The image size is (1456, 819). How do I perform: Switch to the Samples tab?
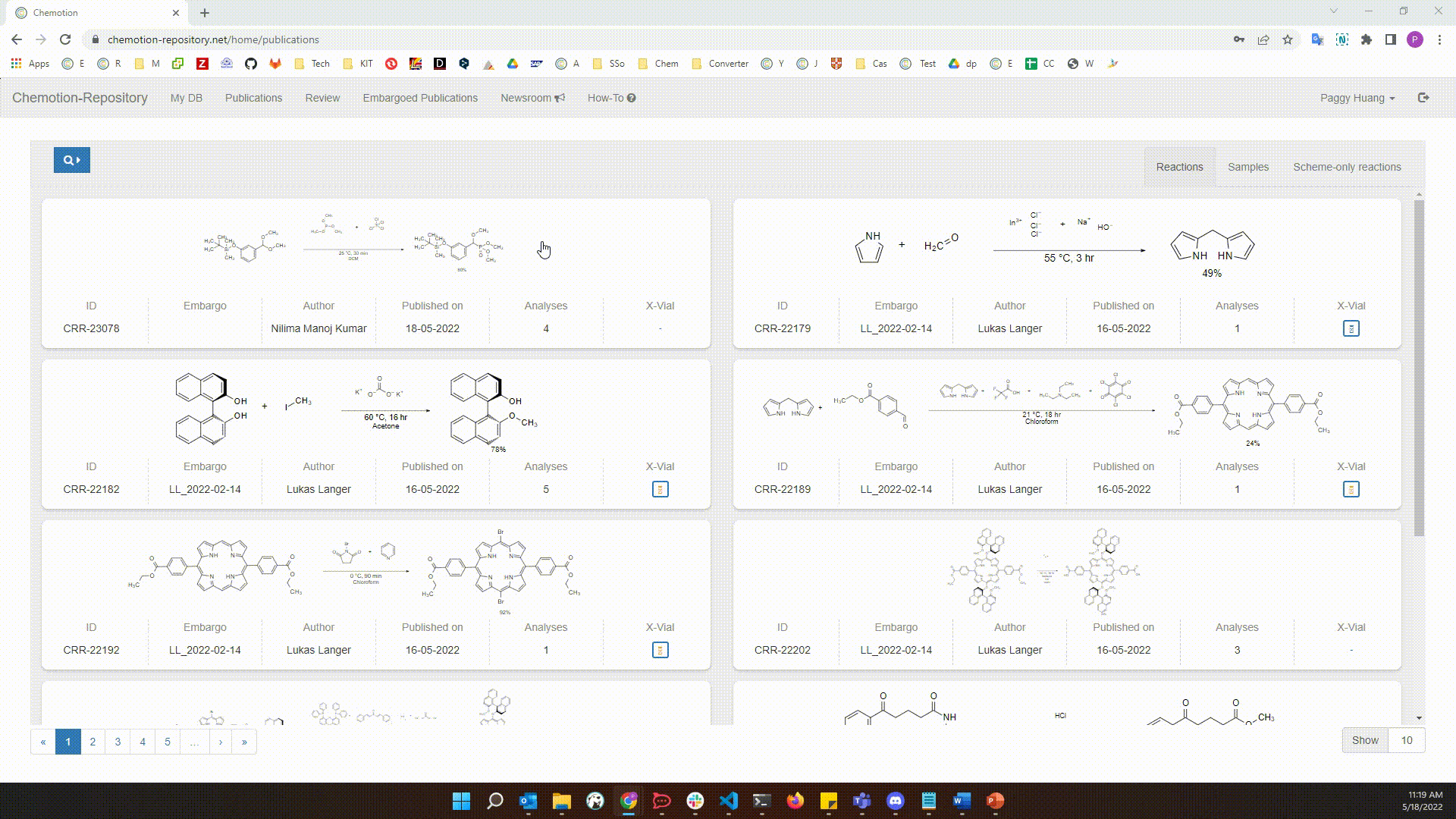[x=1247, y=167]
